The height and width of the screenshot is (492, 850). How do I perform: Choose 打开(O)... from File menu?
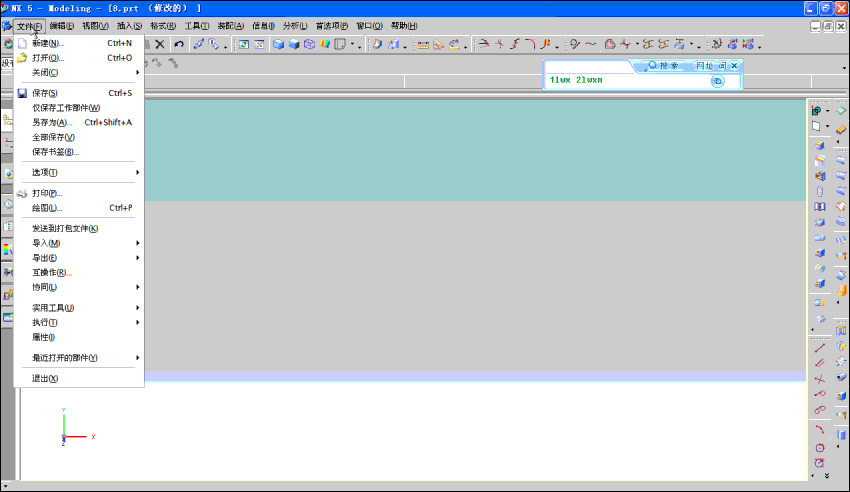(x=79, y=57)
